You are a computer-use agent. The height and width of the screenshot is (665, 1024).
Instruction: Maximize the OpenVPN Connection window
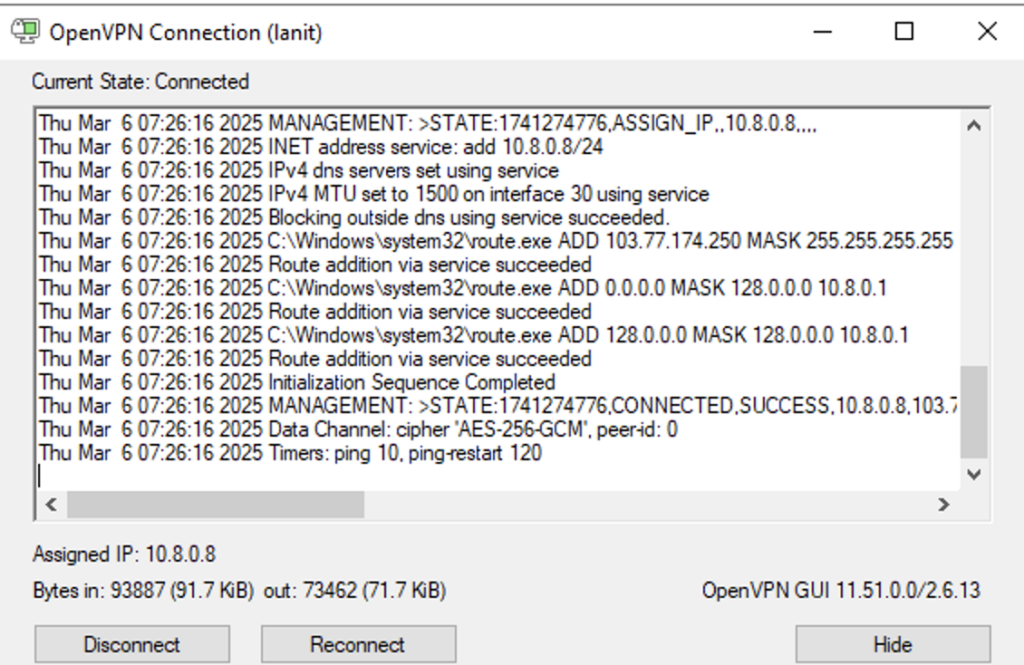[x=904, y=31]
